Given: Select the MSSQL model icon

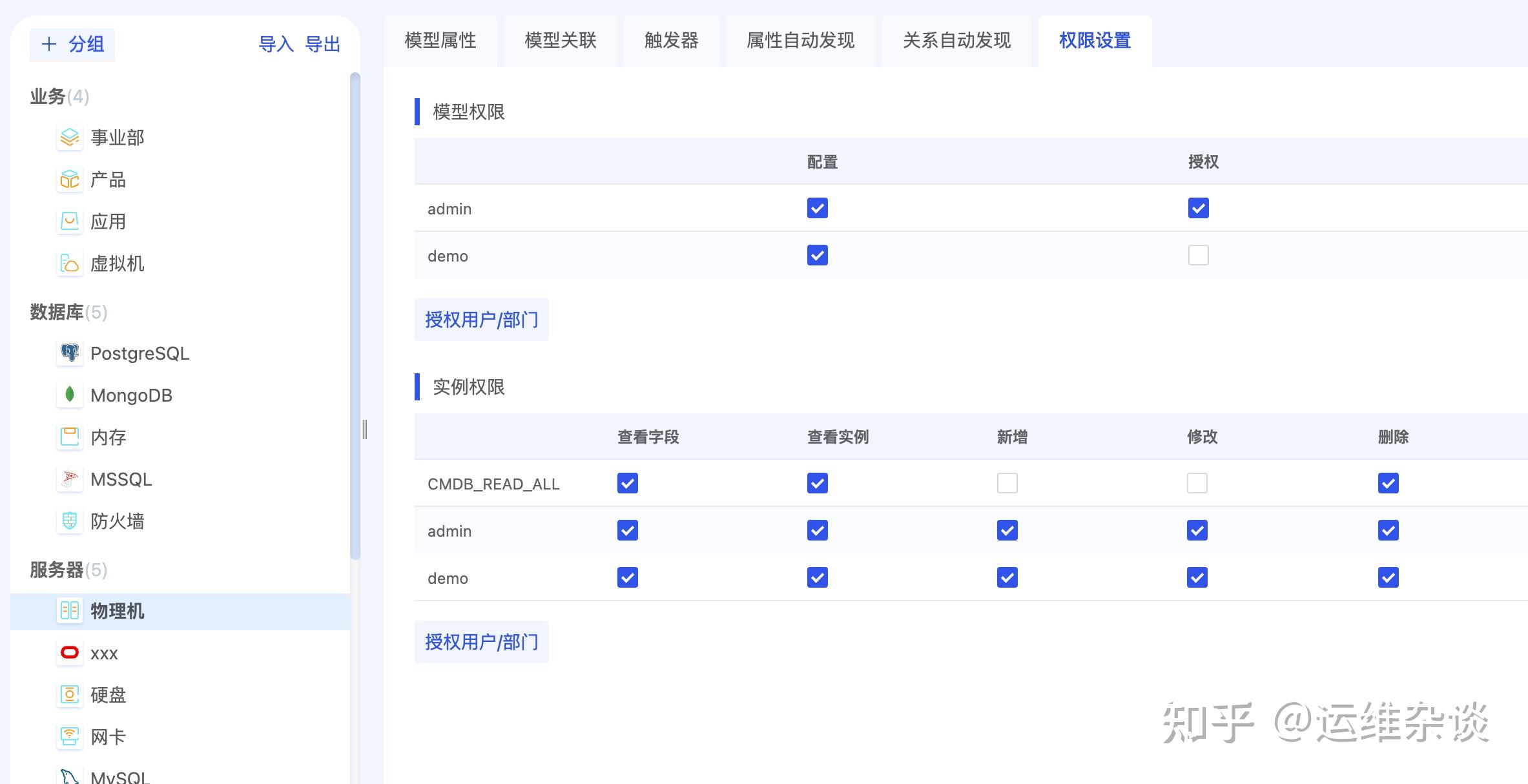Looking at the screenshot, I should click(69, 479).
